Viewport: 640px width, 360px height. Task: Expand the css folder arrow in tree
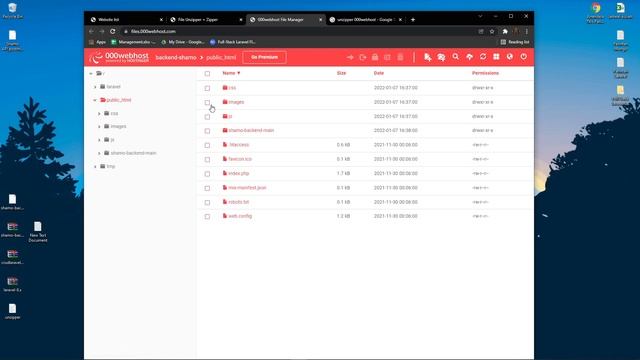coord(99,113)
